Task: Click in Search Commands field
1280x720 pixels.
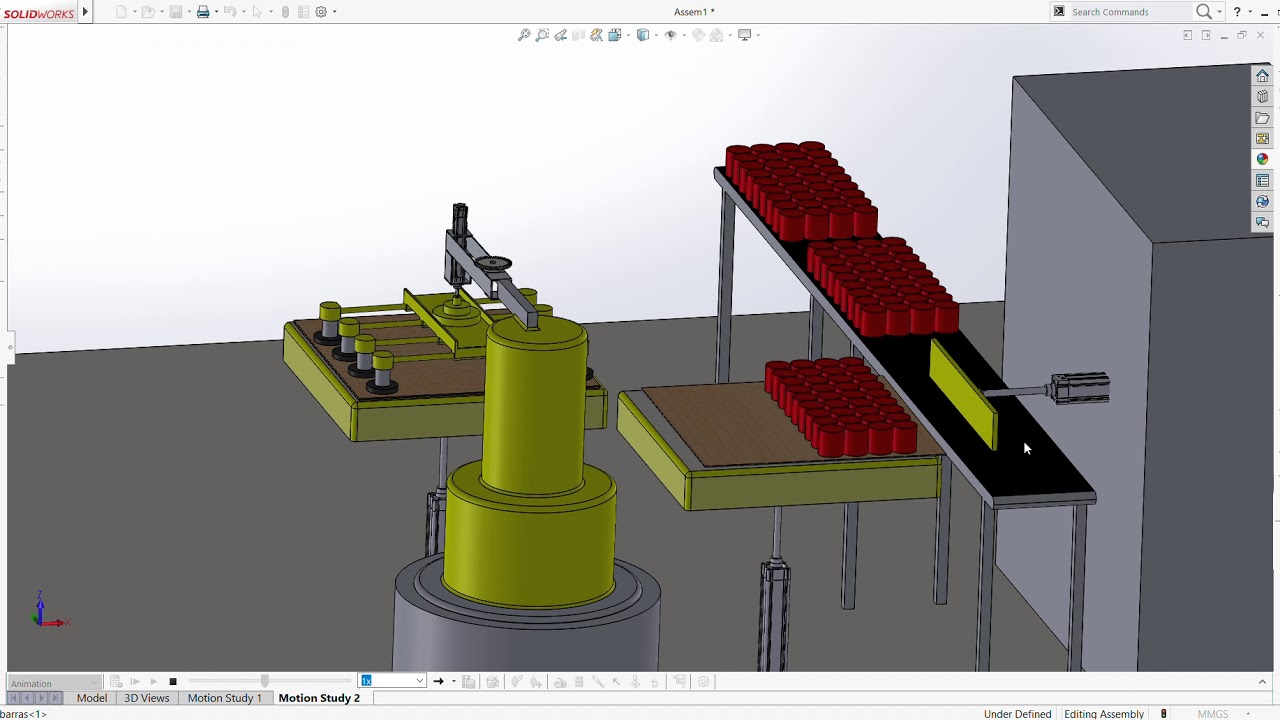Action: (x=1130, y=12)
